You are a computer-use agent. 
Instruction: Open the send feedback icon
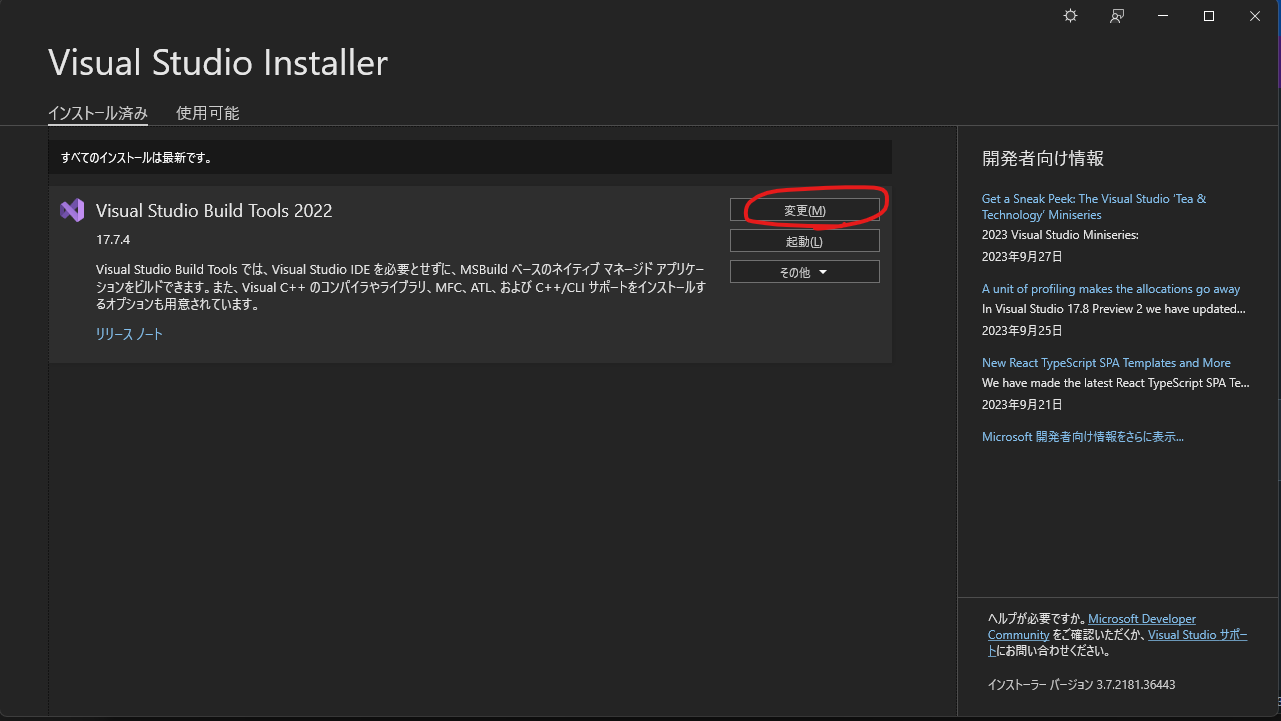tap(1117, 16)
